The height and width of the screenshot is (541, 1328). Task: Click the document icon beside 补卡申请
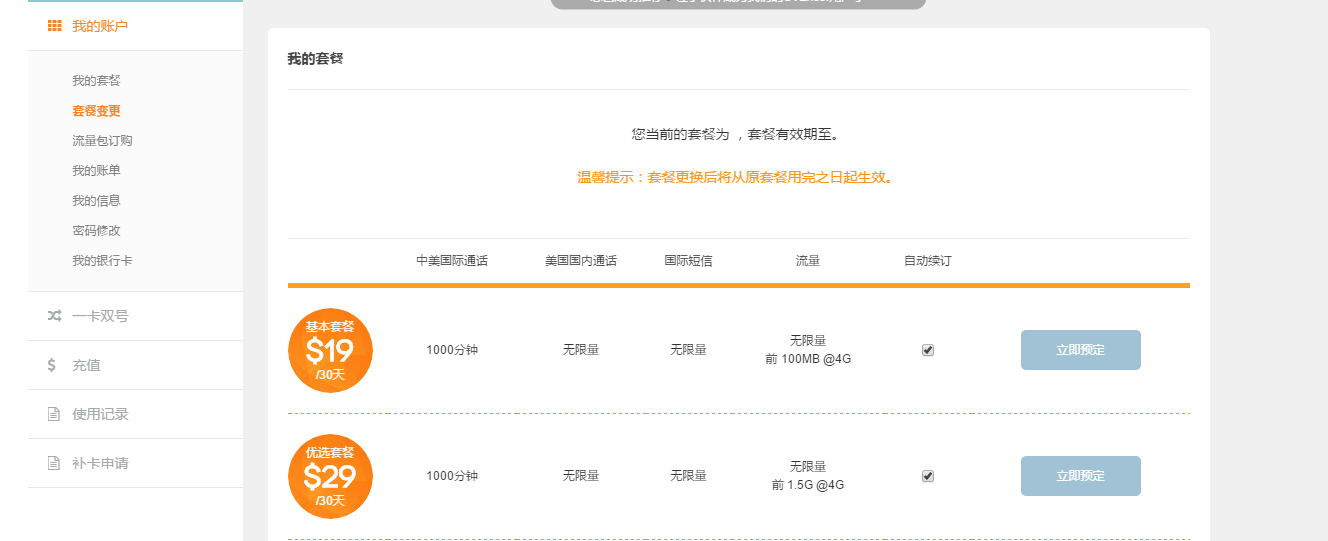pos(54,463)
